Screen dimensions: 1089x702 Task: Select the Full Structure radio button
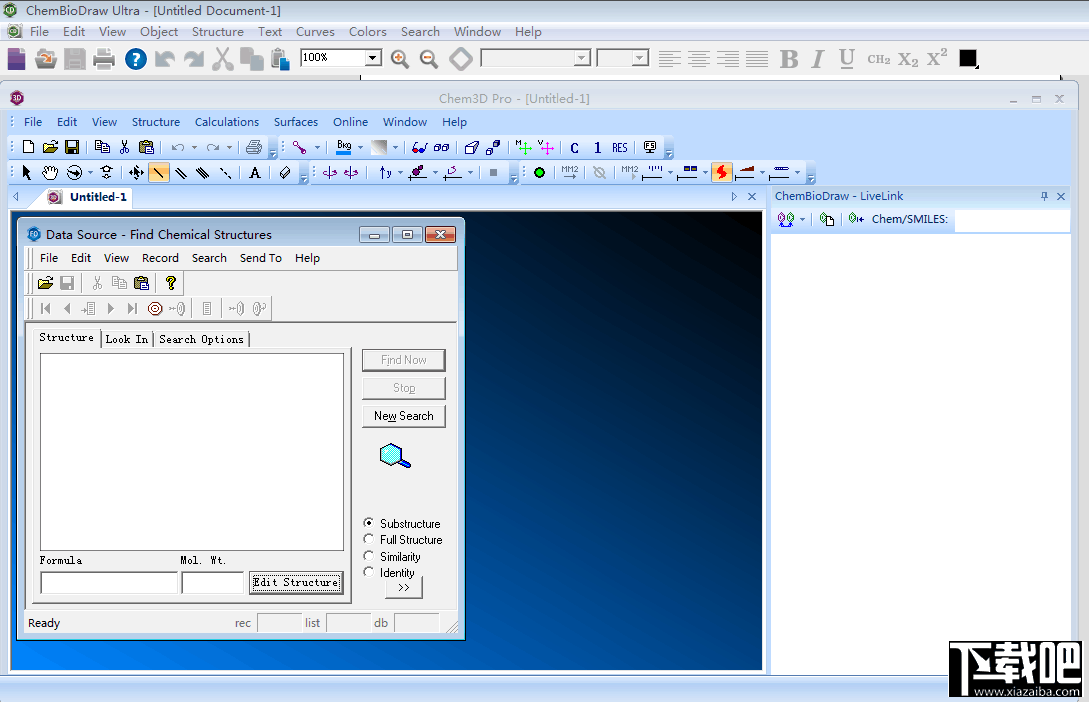[x=368, y=539]
